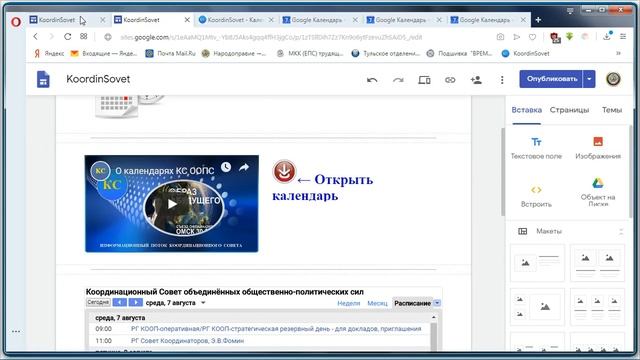Copy the published site link icon

point(450,80)
